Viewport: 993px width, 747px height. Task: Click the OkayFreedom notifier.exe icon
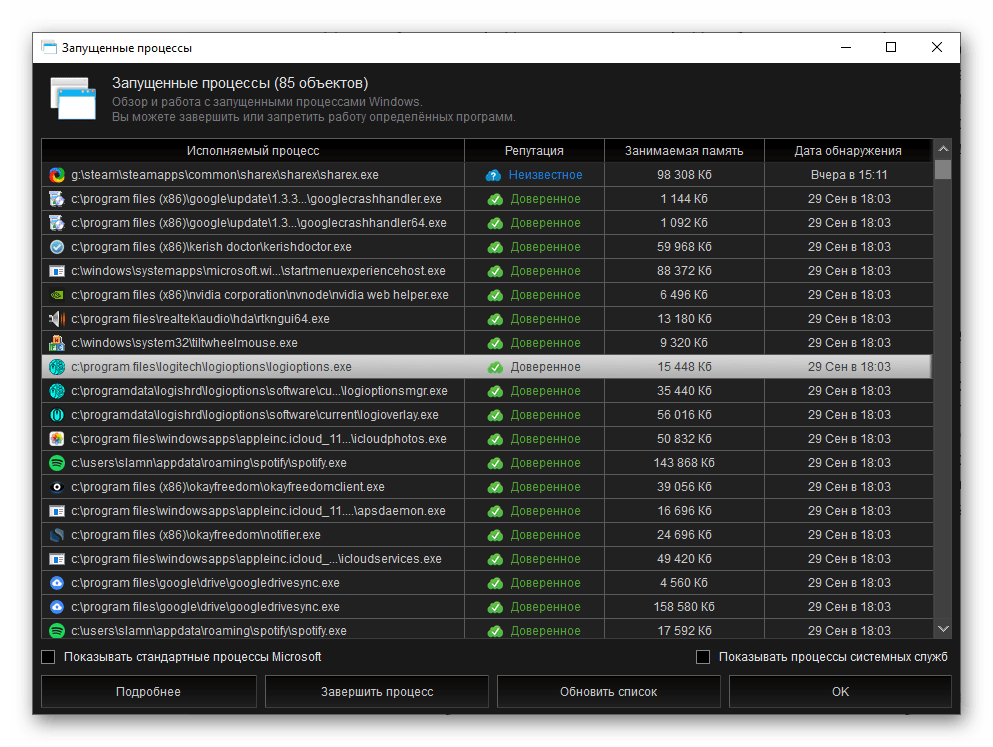(x=57, y=535)
